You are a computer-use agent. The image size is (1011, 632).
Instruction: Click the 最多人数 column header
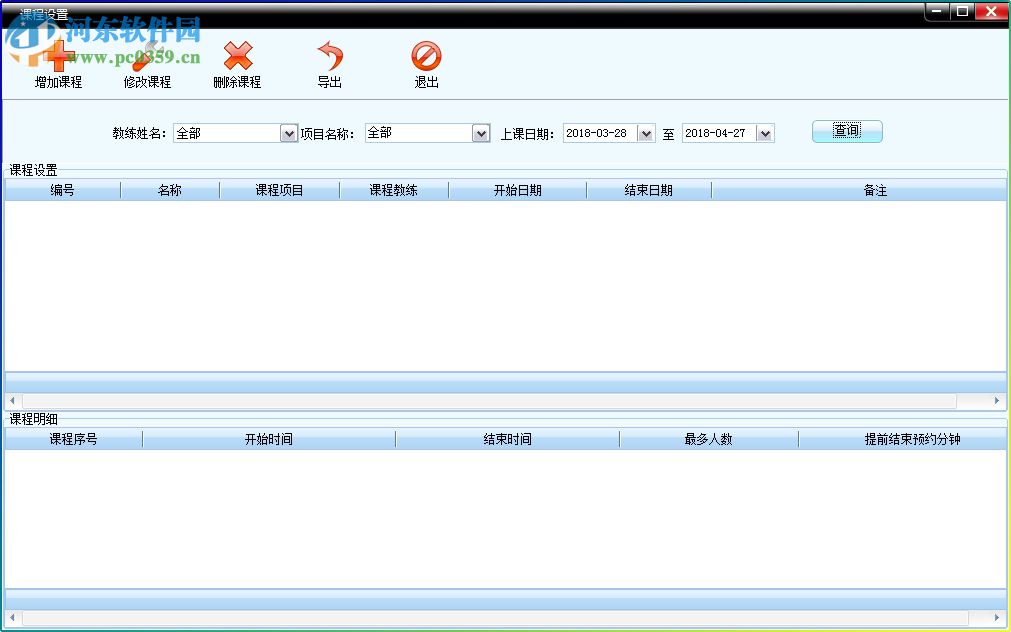pyautogui.click(x=708, y=439)
